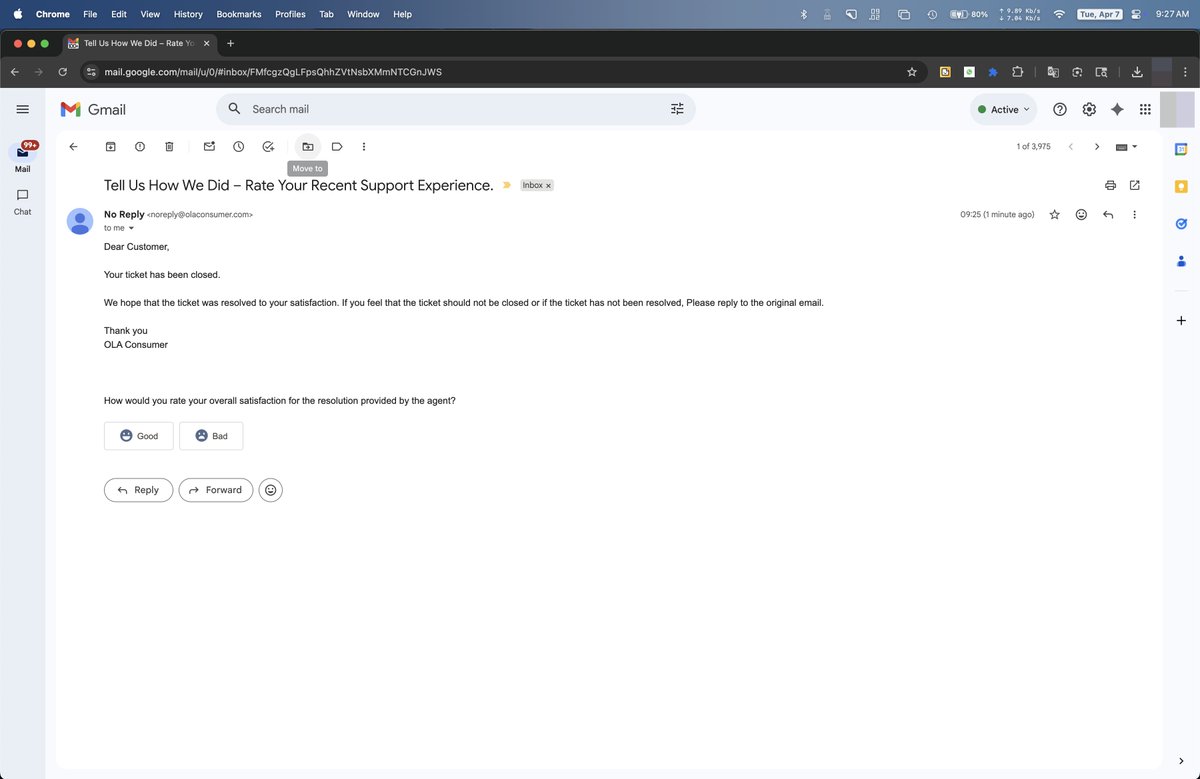This screenshot has height=779, width=1200.
Task: Open the View menu
Action: (150, 14)
